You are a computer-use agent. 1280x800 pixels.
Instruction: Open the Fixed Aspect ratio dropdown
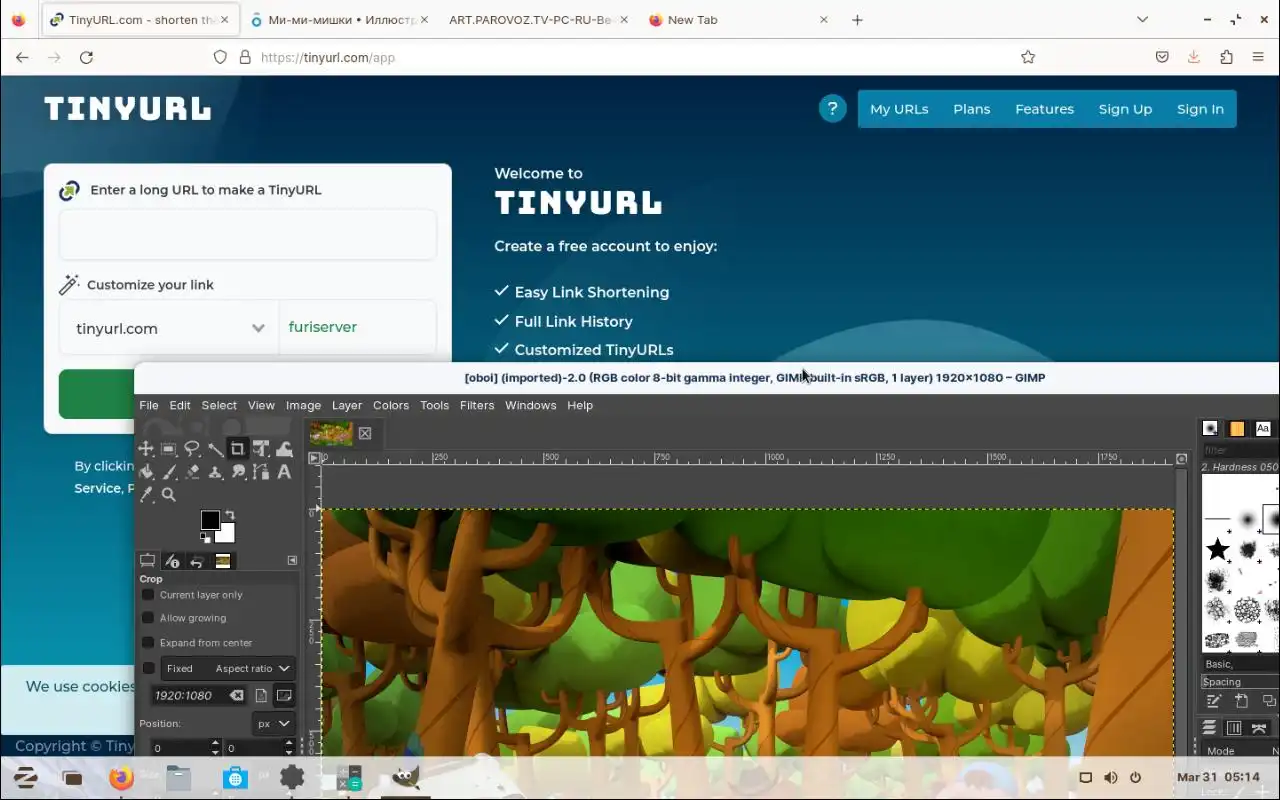click(x=228, y=668)
